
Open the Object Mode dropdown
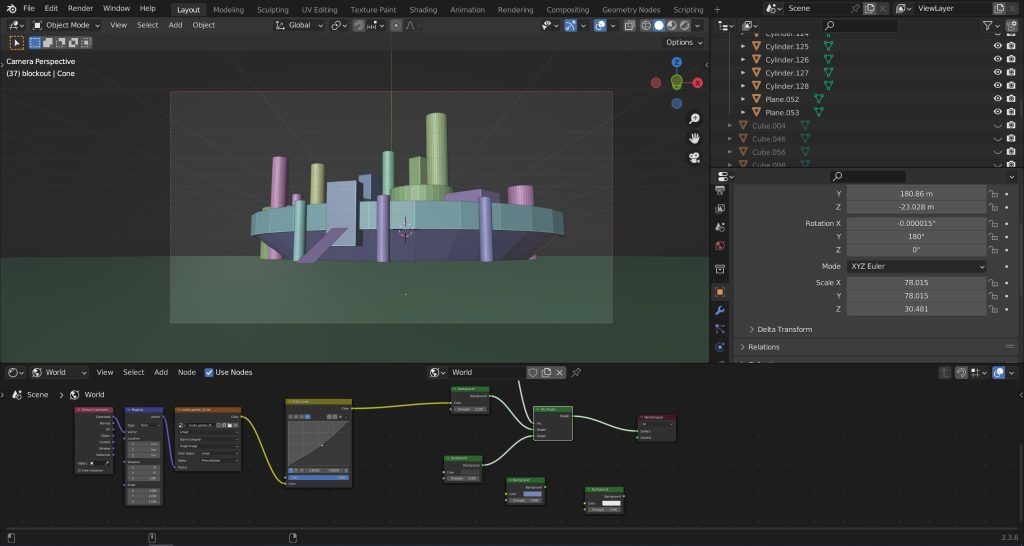[66, 25]
